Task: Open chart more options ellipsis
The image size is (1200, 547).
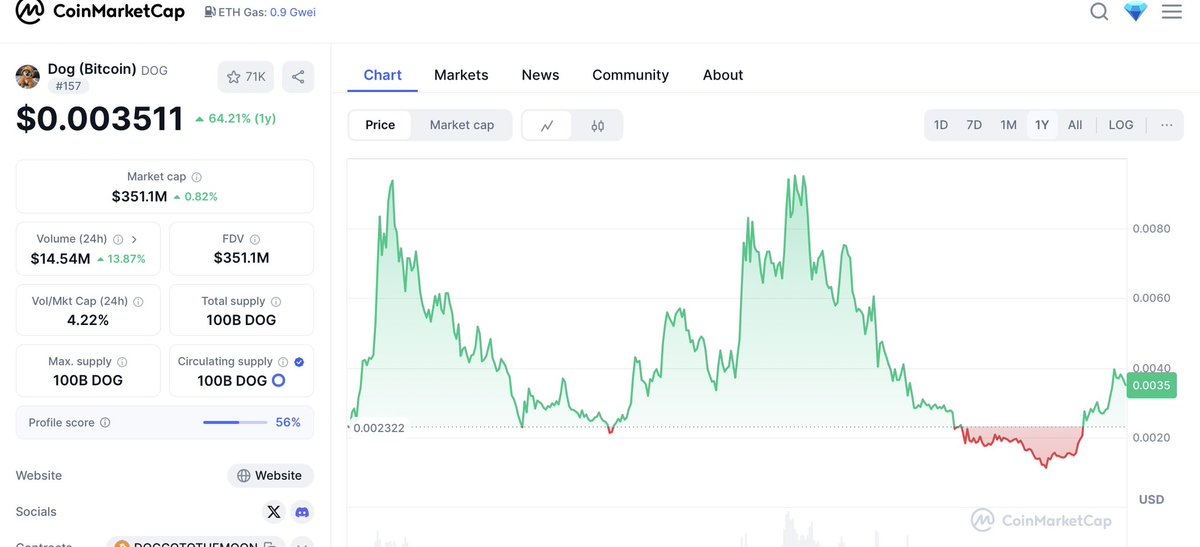Action: [x=1166, y=125]
